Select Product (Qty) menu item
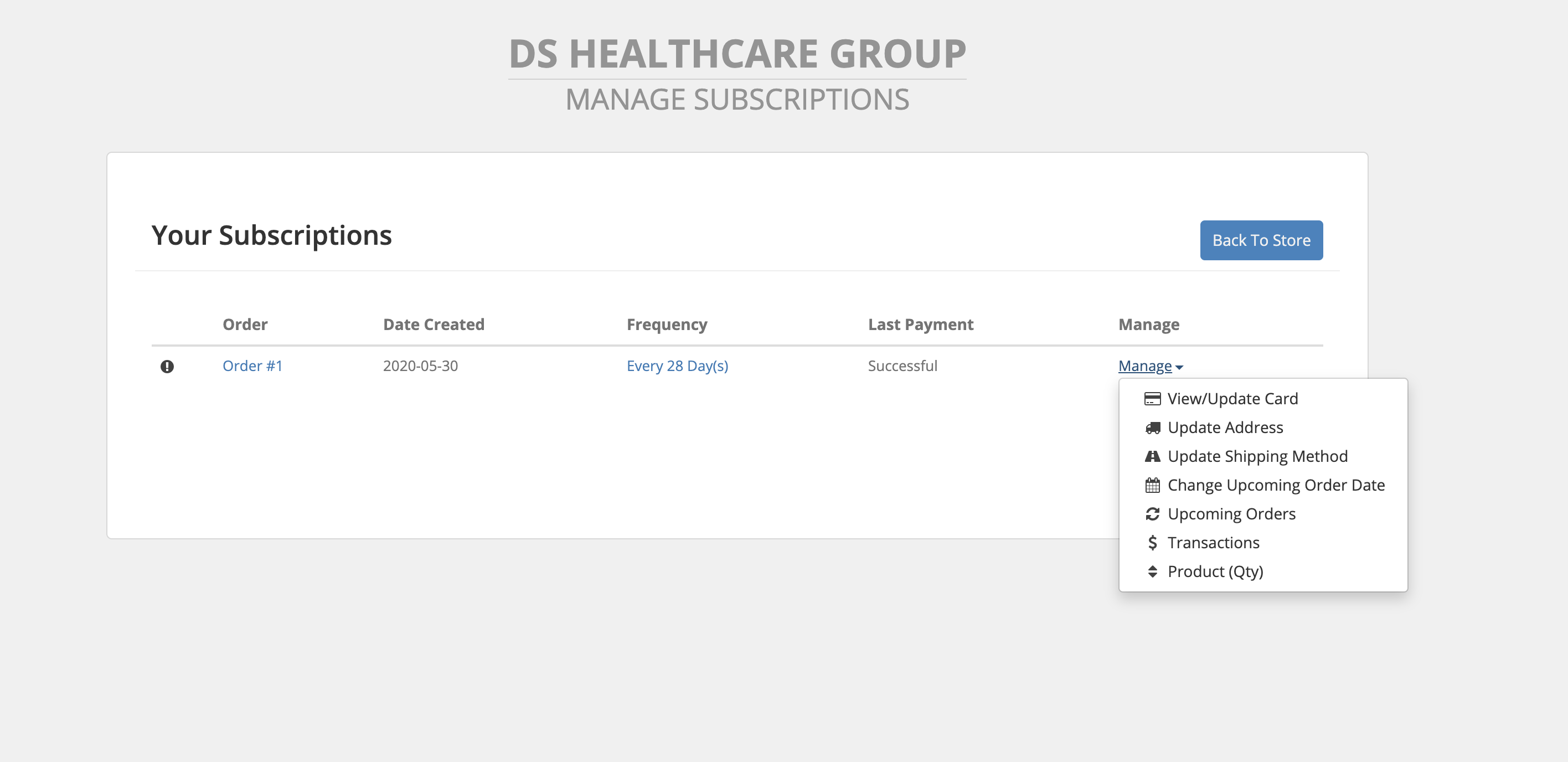Image resolution: width=1568 pixels, height=762 pixels. (1214, 571)
